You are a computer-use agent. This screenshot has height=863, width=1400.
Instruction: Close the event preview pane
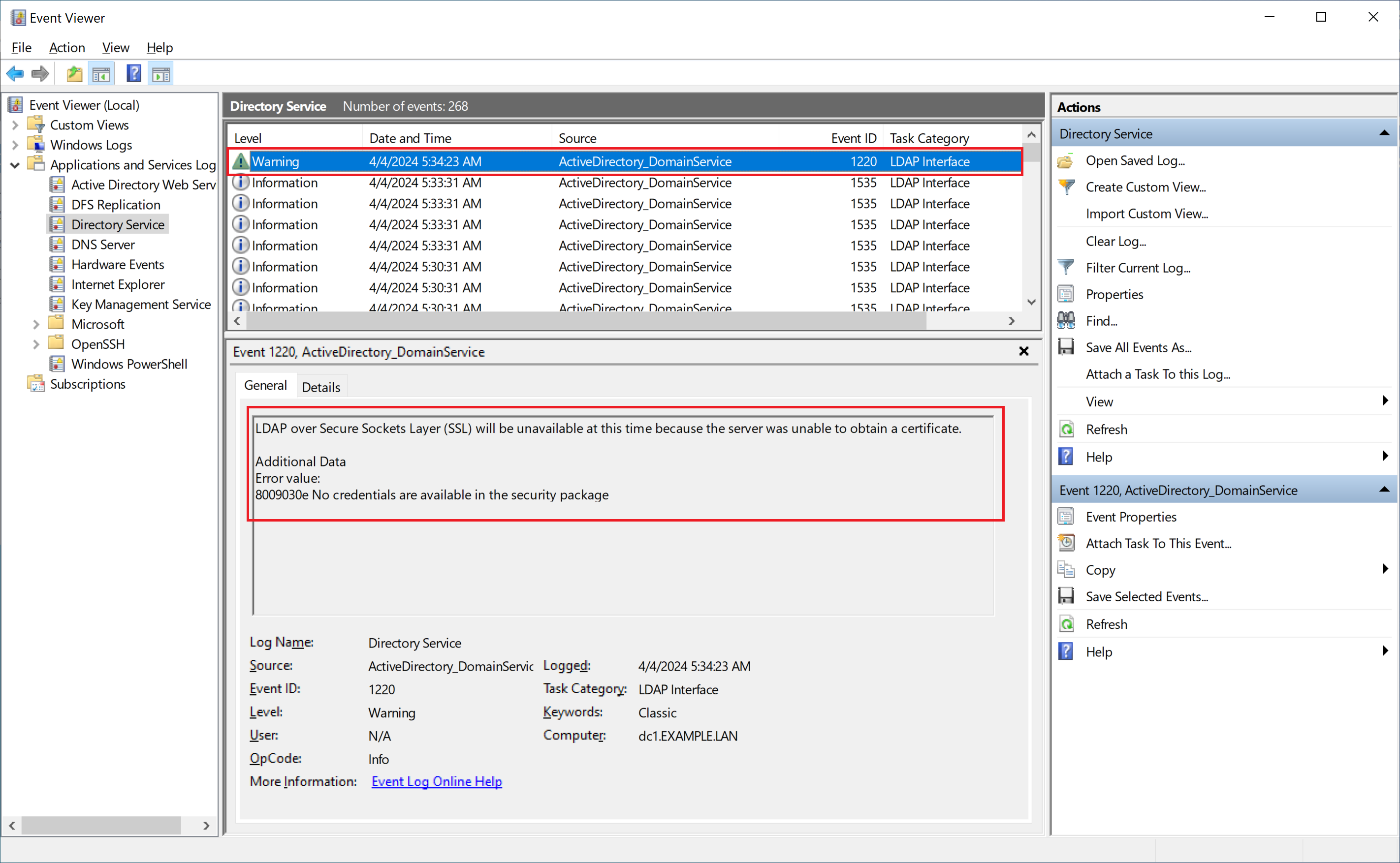1024,352
